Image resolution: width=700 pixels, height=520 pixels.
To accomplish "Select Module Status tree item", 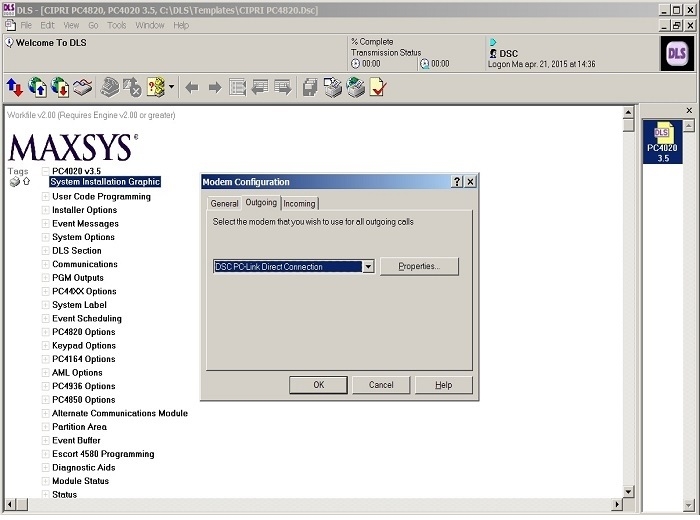I will coord(80,481).
